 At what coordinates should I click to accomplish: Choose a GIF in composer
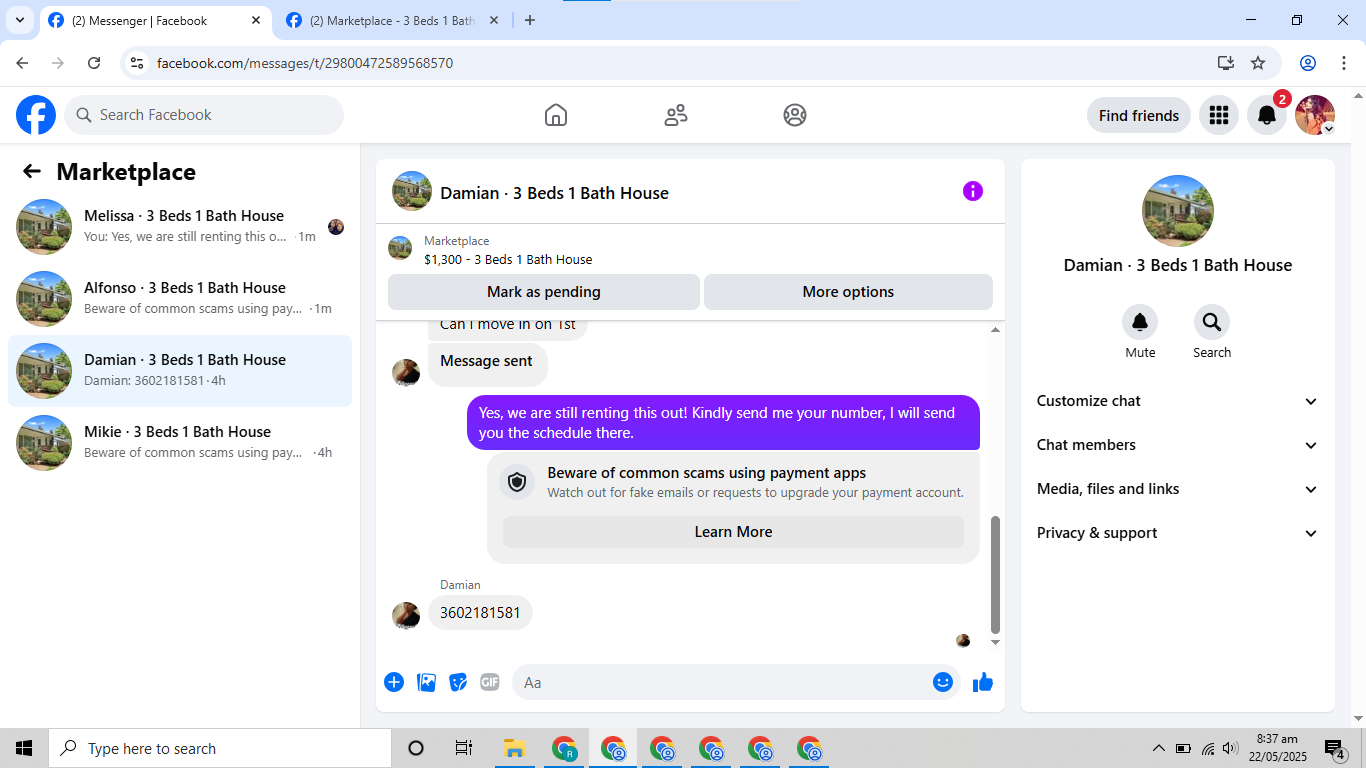(489, 682)
